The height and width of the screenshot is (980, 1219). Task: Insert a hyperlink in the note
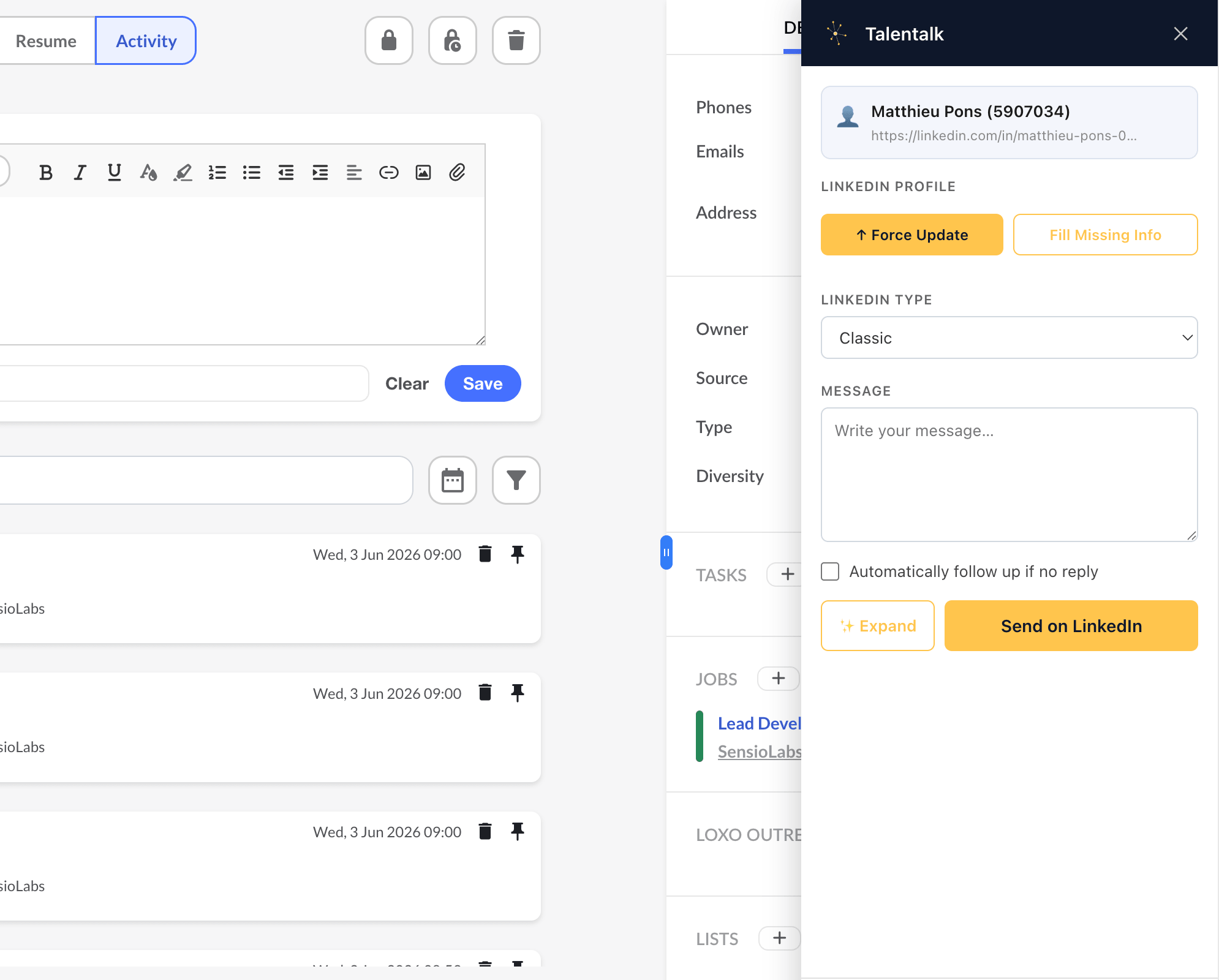coord(389,173)
